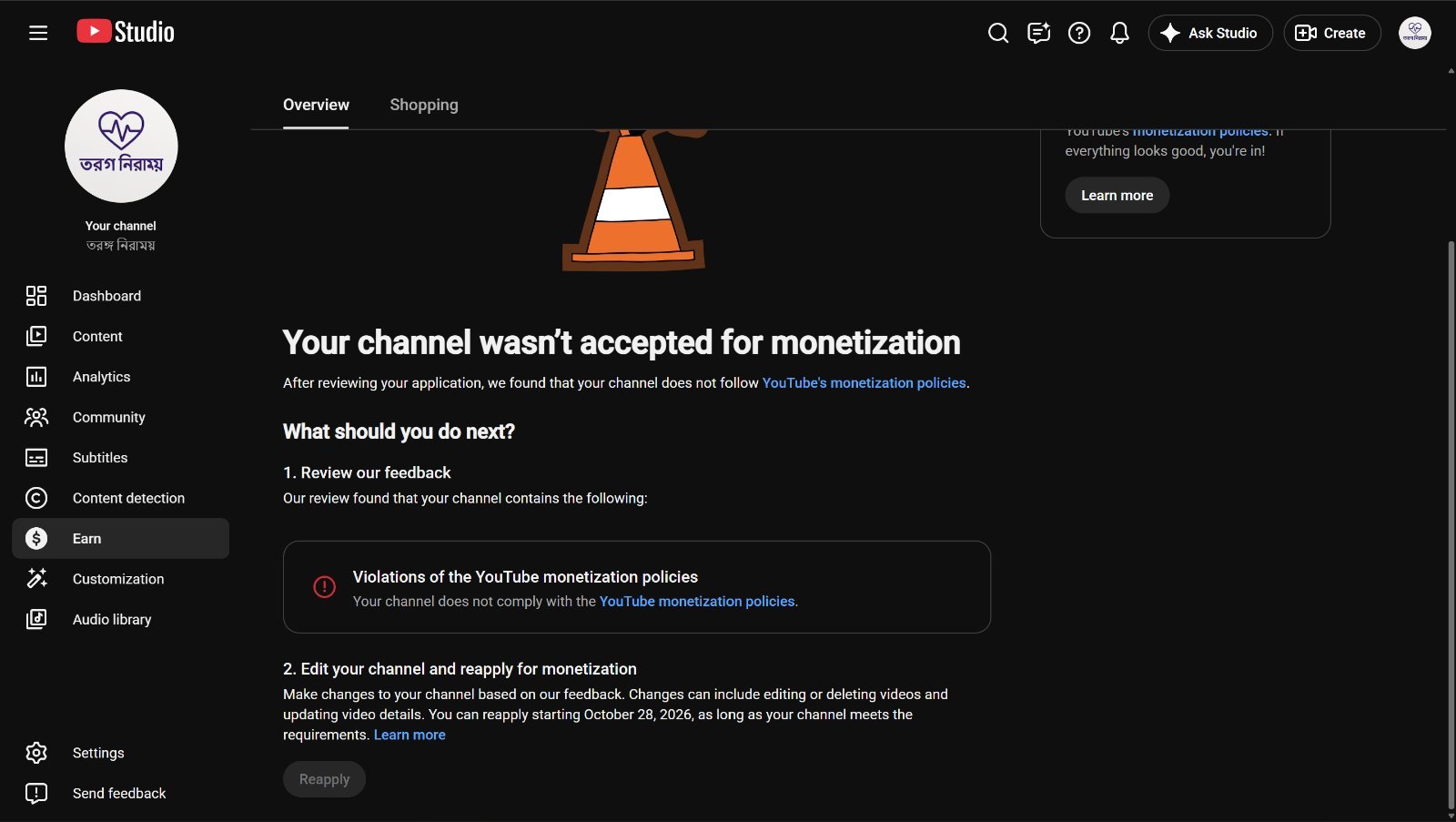
Task: Click the Content video icon
Action: [36, 336]
